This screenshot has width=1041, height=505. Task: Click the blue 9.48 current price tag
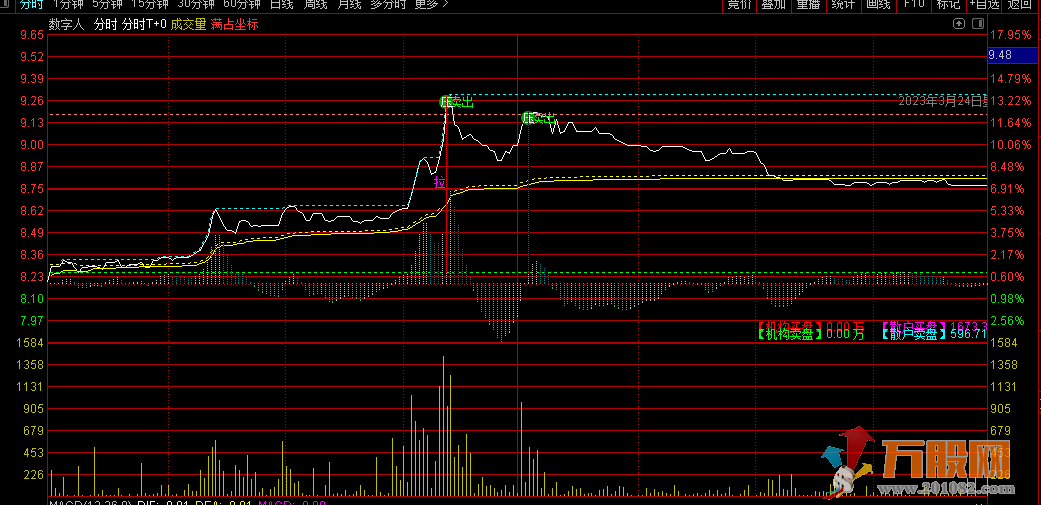pyautogui.click(x=999, y=55)
